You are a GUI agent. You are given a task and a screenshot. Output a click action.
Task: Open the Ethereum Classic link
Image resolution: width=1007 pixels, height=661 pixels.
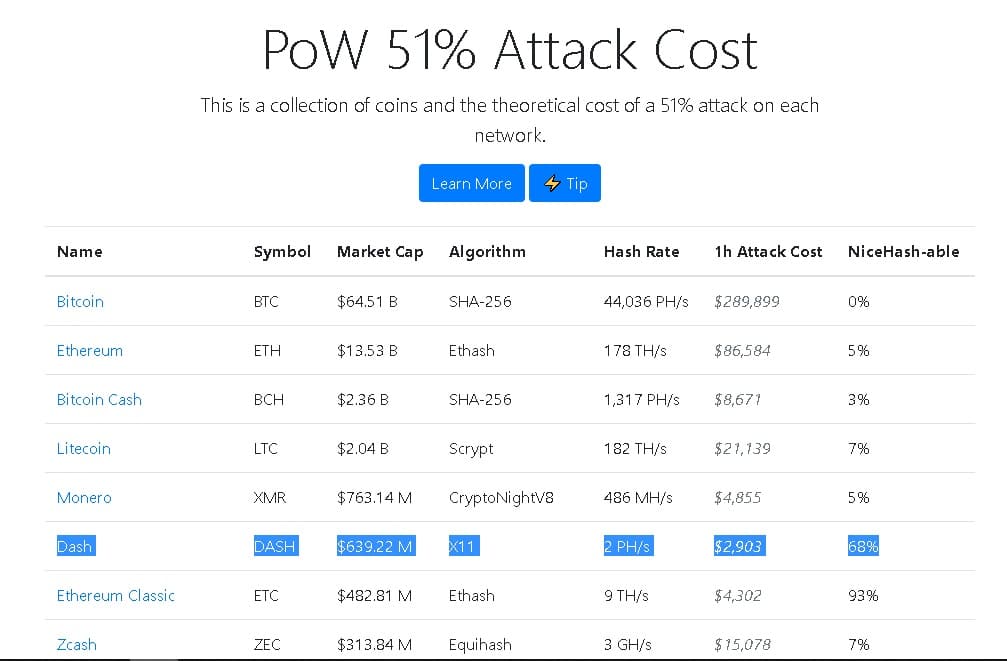[116, 595]
